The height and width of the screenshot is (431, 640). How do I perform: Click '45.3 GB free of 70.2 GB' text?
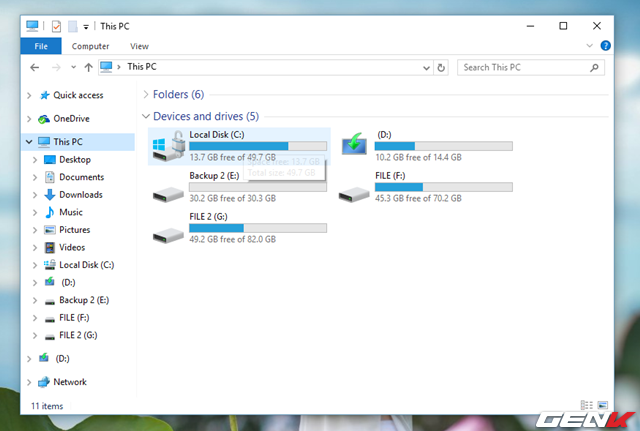pos(418,198)
